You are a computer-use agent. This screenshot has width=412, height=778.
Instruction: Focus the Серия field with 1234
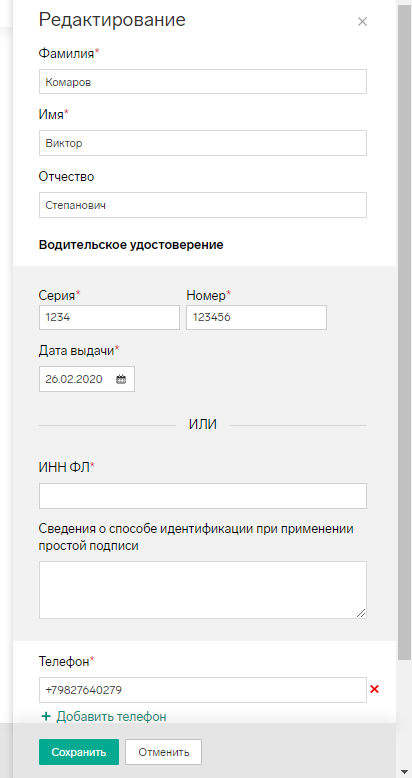[109, 318]
